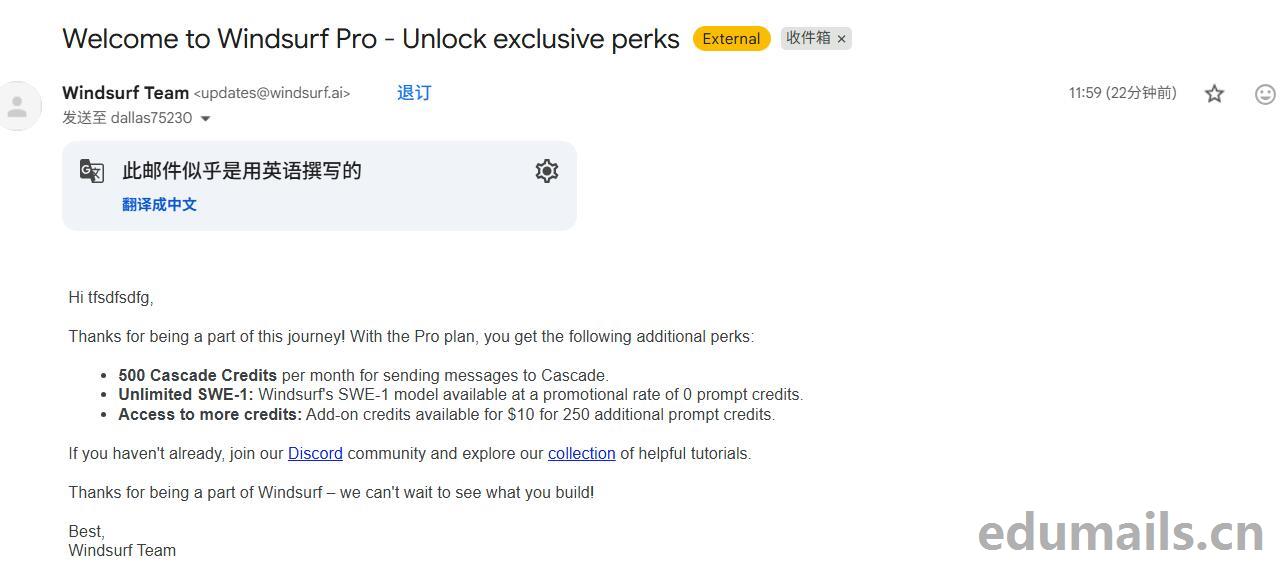Remove the 收件箱 label with X

pos(842,39)
